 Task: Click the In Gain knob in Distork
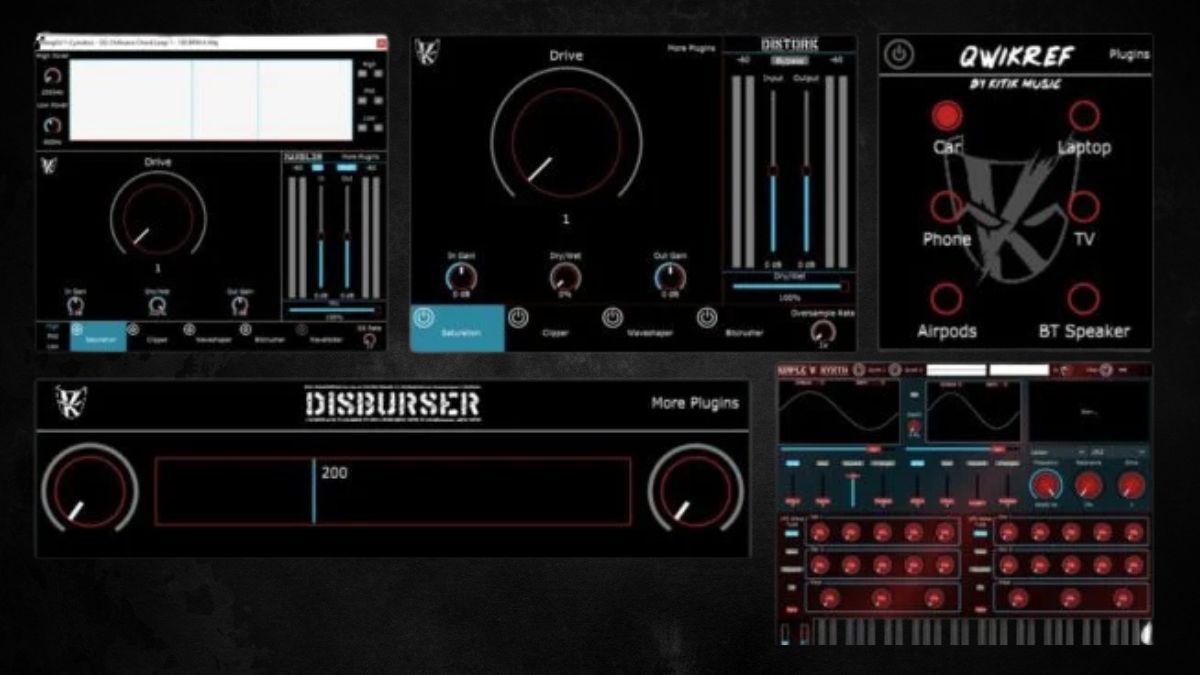click(461, 277)
